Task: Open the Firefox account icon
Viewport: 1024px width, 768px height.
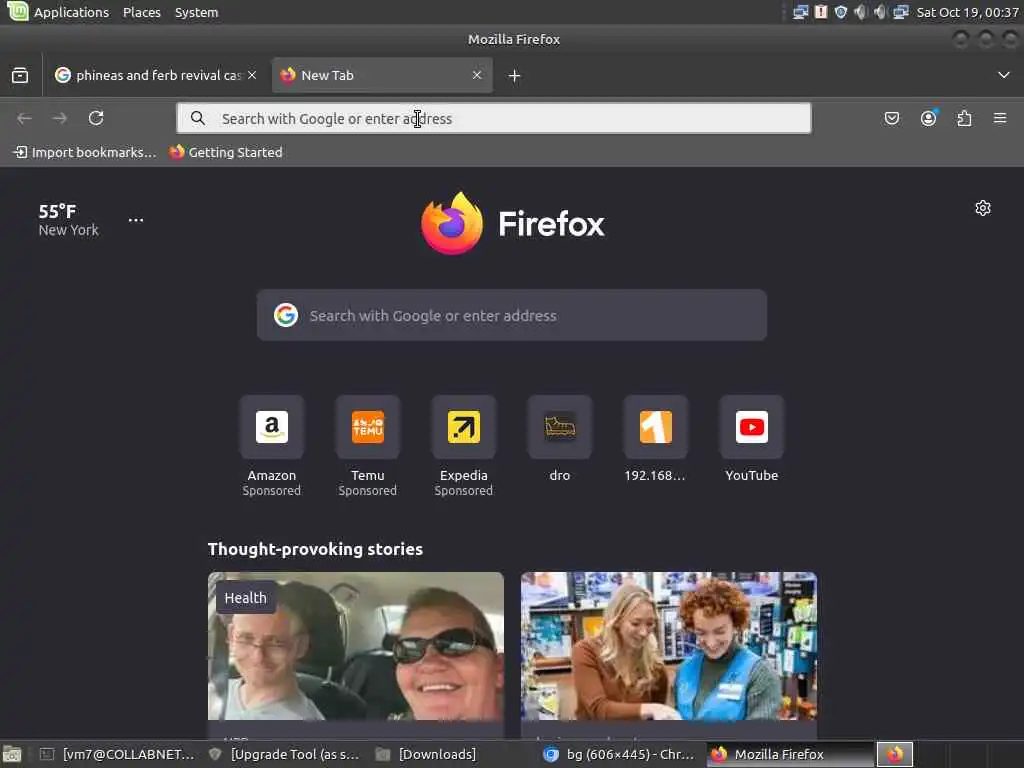Action: tap(928, 118)
